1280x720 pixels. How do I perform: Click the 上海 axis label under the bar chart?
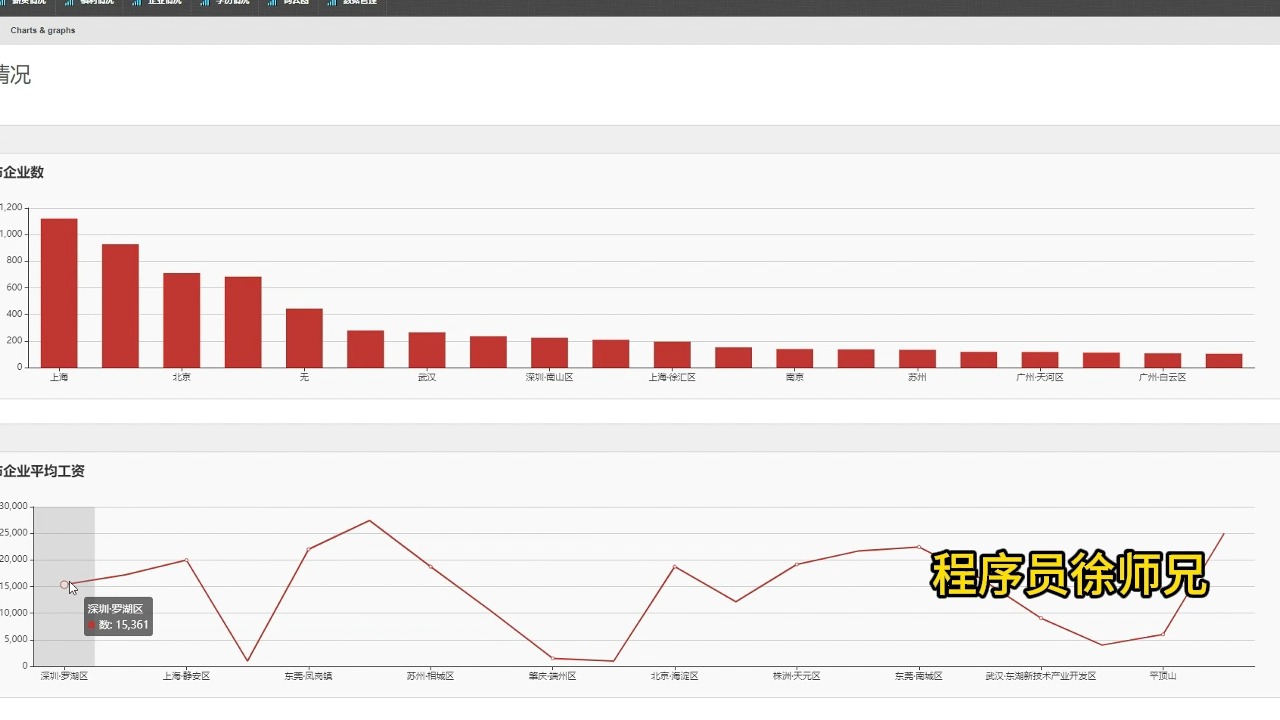pos(59,377)
